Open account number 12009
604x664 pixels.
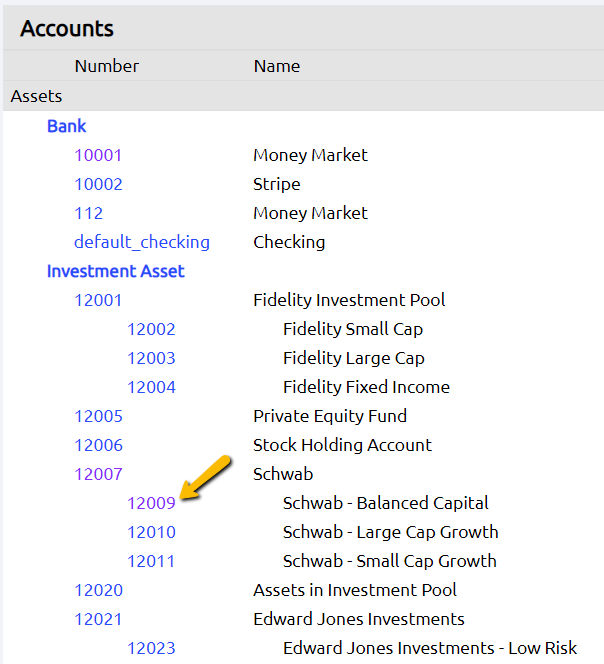151,503
